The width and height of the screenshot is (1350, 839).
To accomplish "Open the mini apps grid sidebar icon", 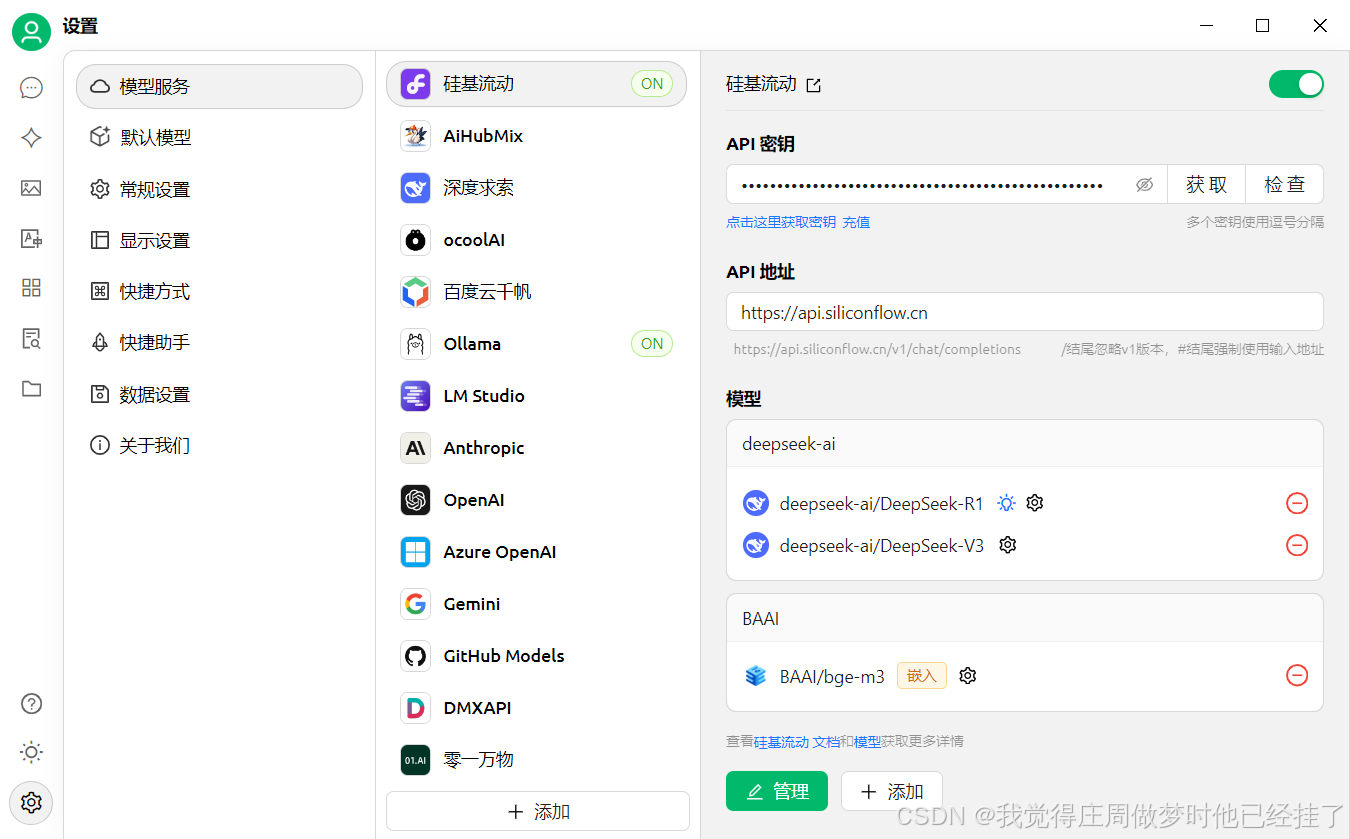I will point(32,288).
